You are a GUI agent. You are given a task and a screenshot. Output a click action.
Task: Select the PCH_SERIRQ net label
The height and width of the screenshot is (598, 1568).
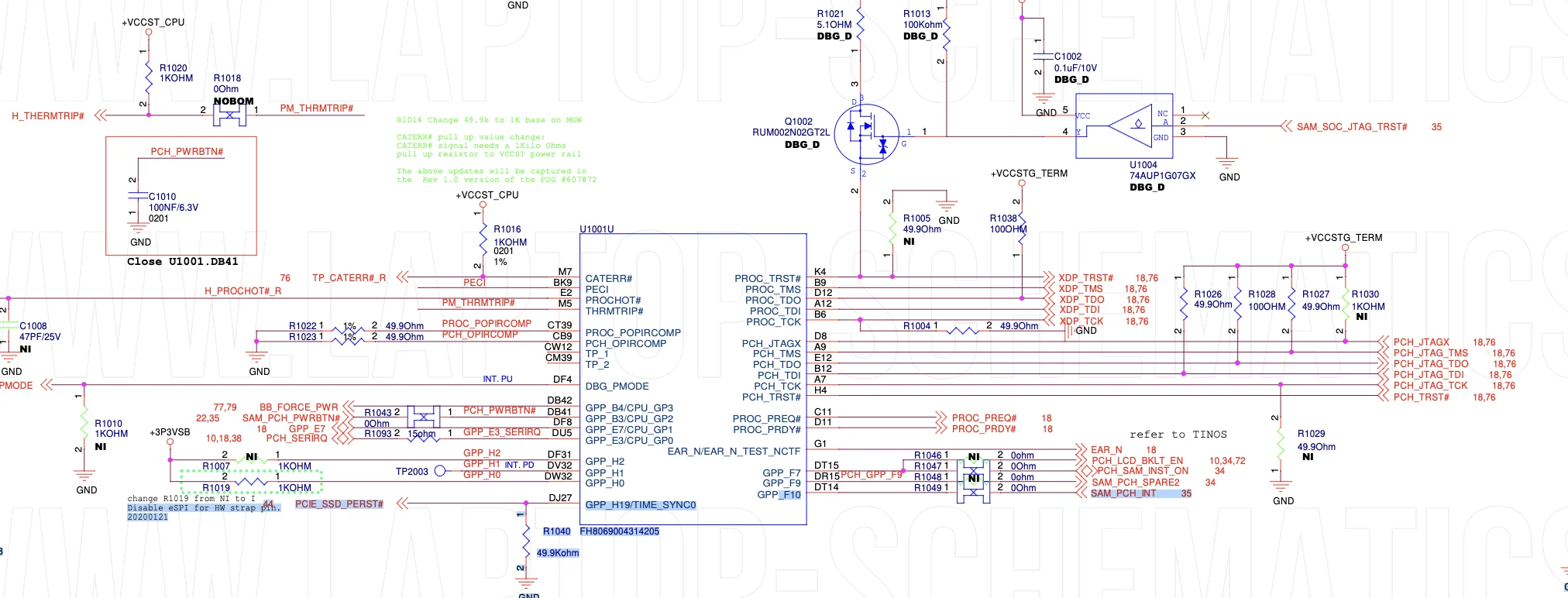(297, 438)
